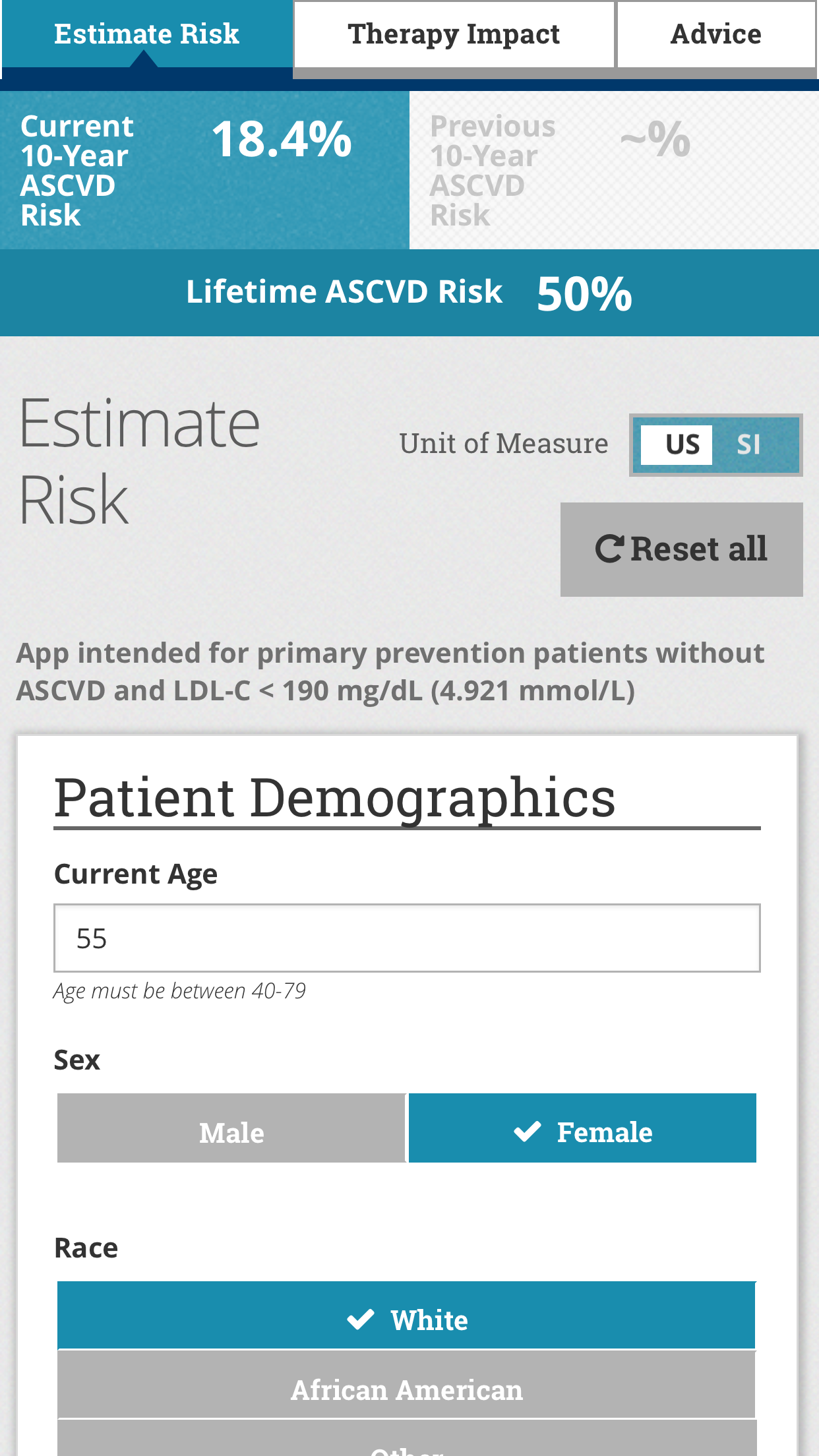The image size is (819, 1456).
Task: Click the Reset all refresh icon
Action: 610,549
